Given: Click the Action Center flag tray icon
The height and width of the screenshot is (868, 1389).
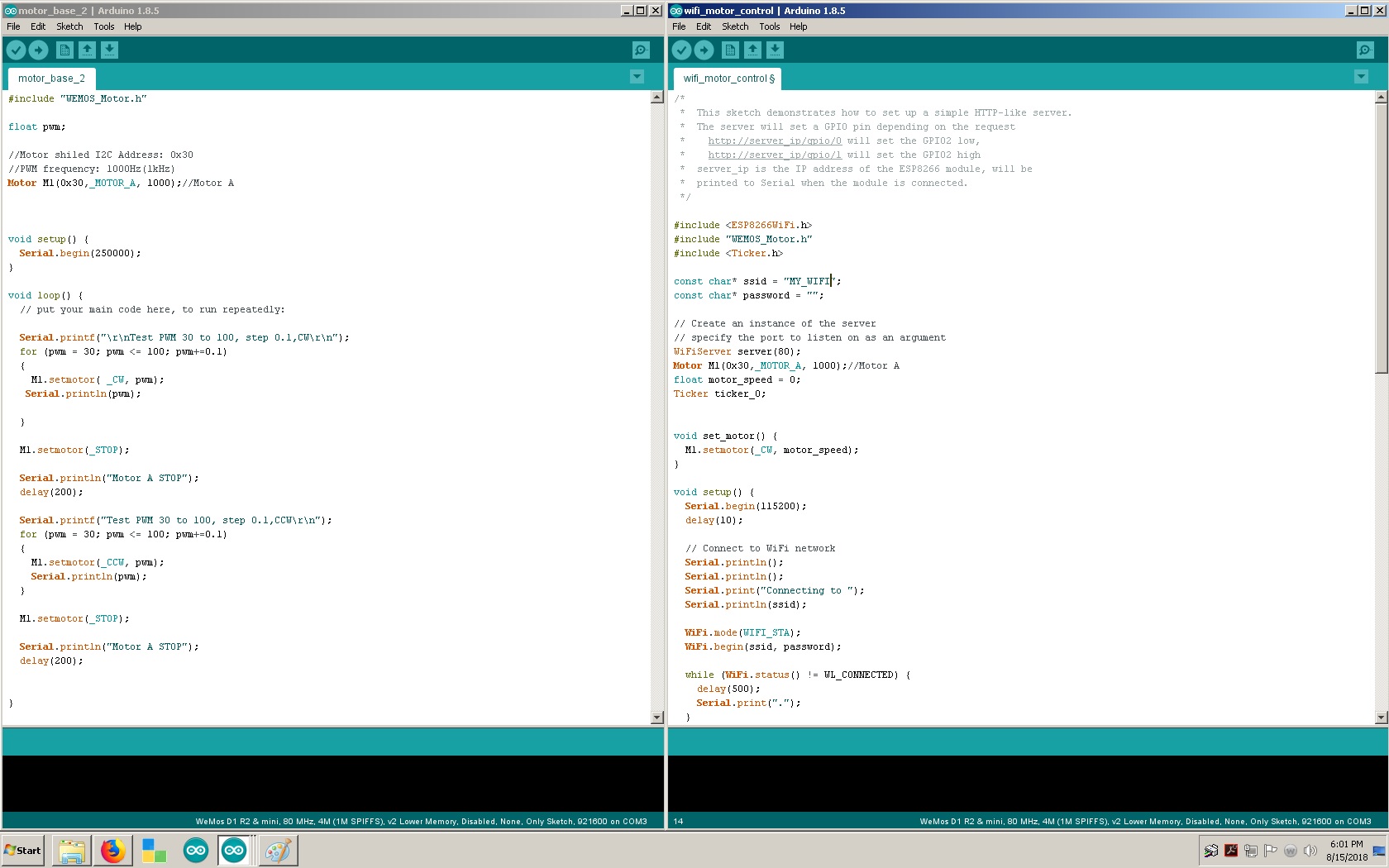Looking at the screenshot, I should click(1270, 851).
